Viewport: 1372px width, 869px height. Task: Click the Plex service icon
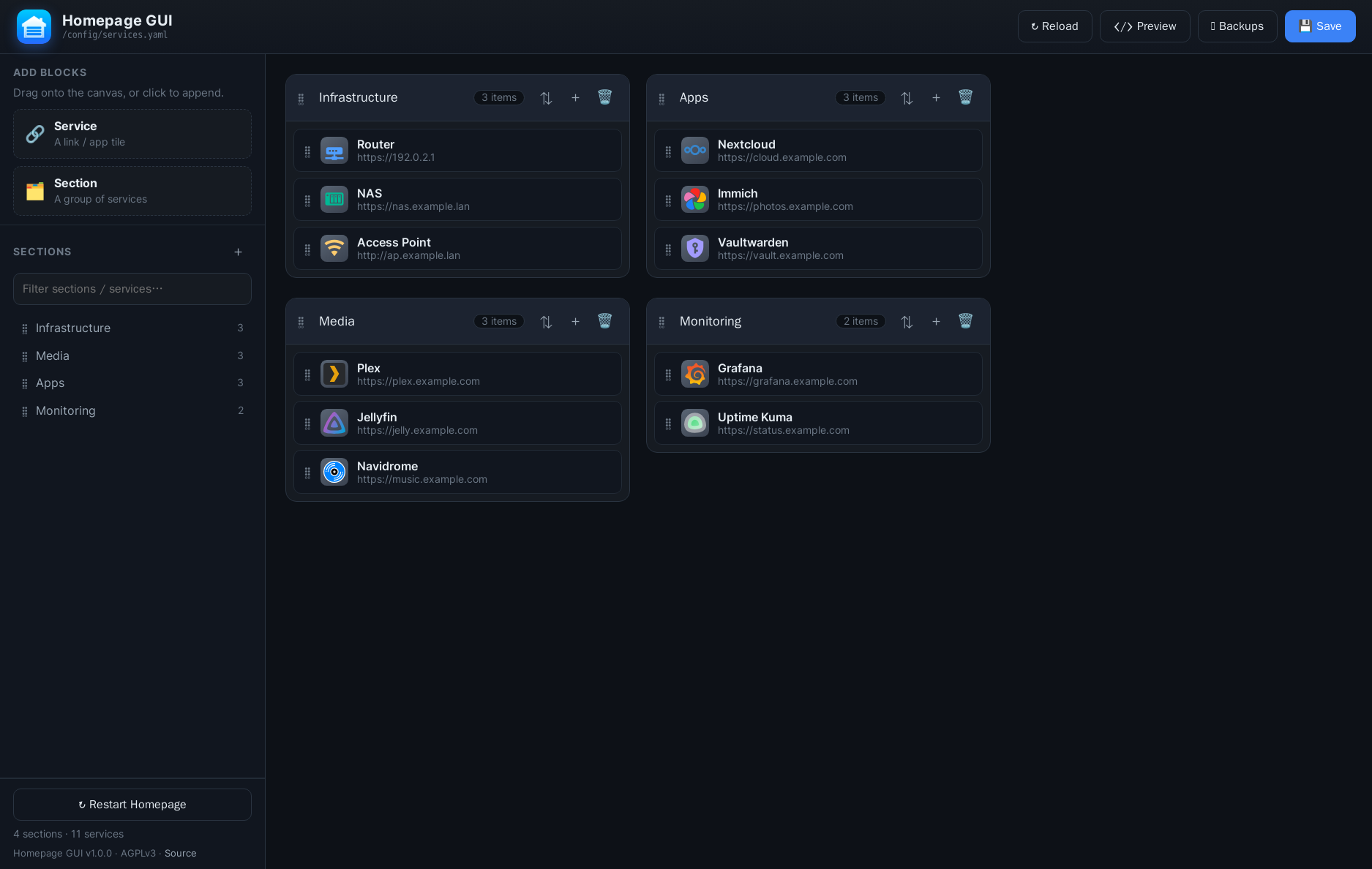334,375
